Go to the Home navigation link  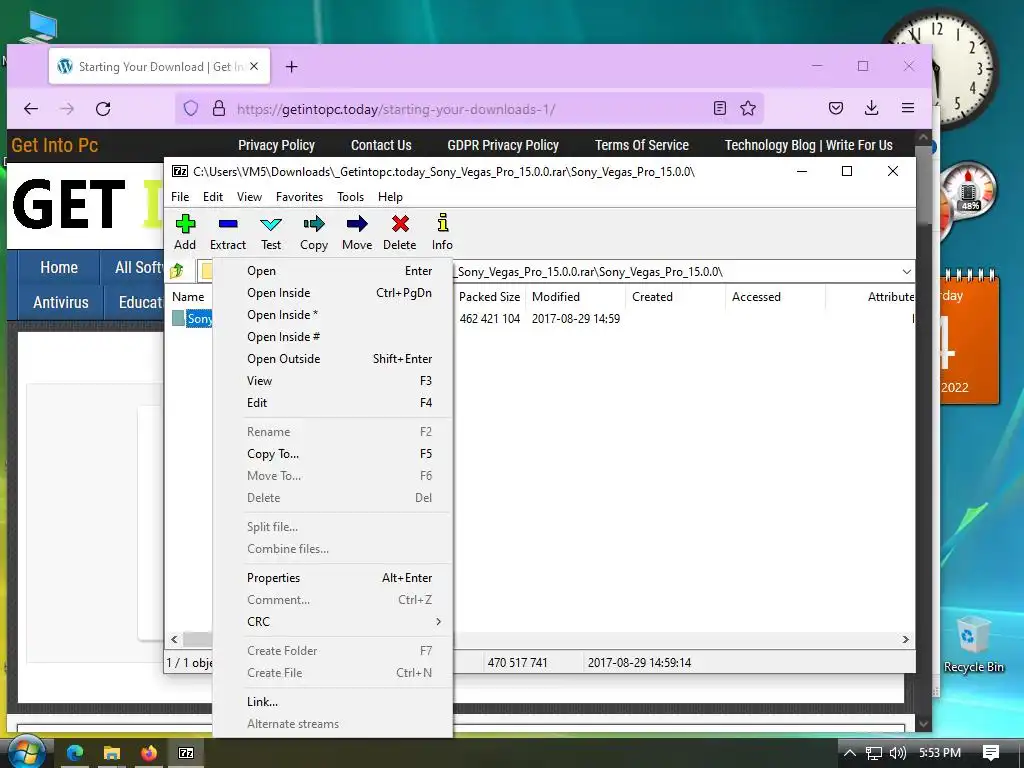click(x=59, y=267)
